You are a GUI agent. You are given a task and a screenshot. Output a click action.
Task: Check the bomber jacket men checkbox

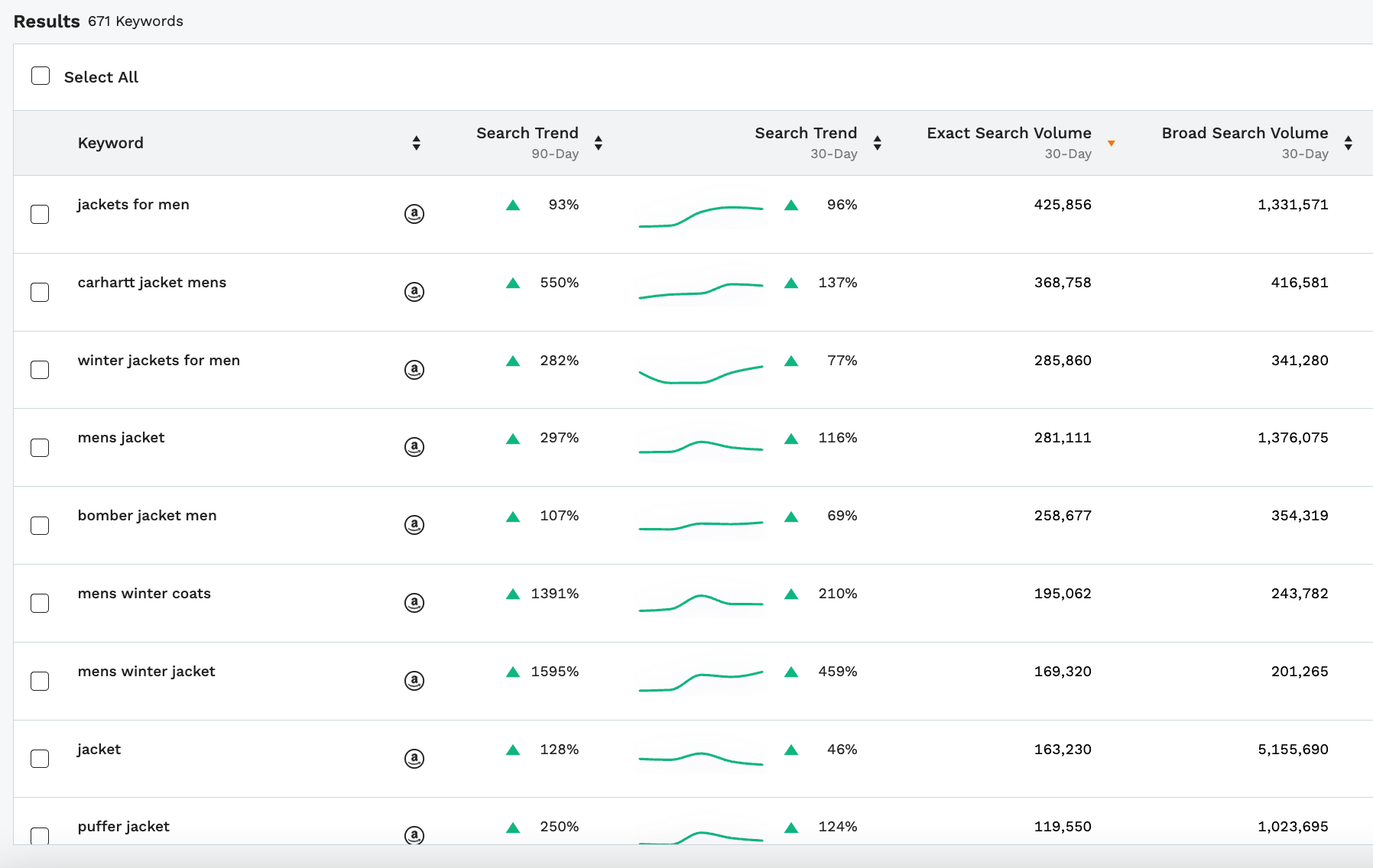(40, 526)
